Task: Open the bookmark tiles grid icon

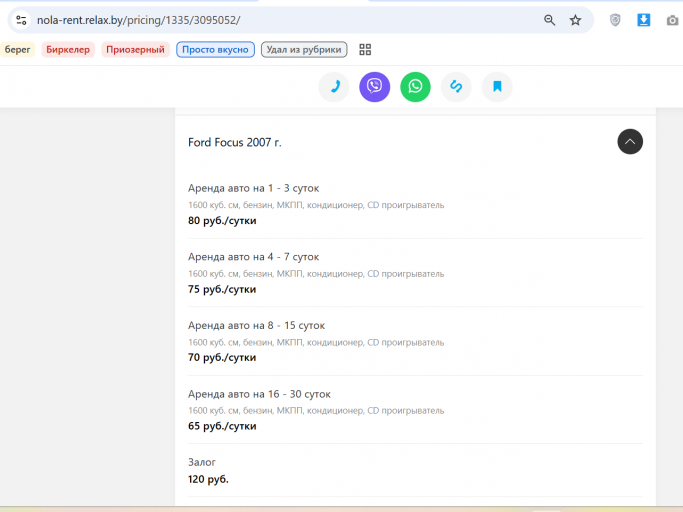Action: (365, 50)
